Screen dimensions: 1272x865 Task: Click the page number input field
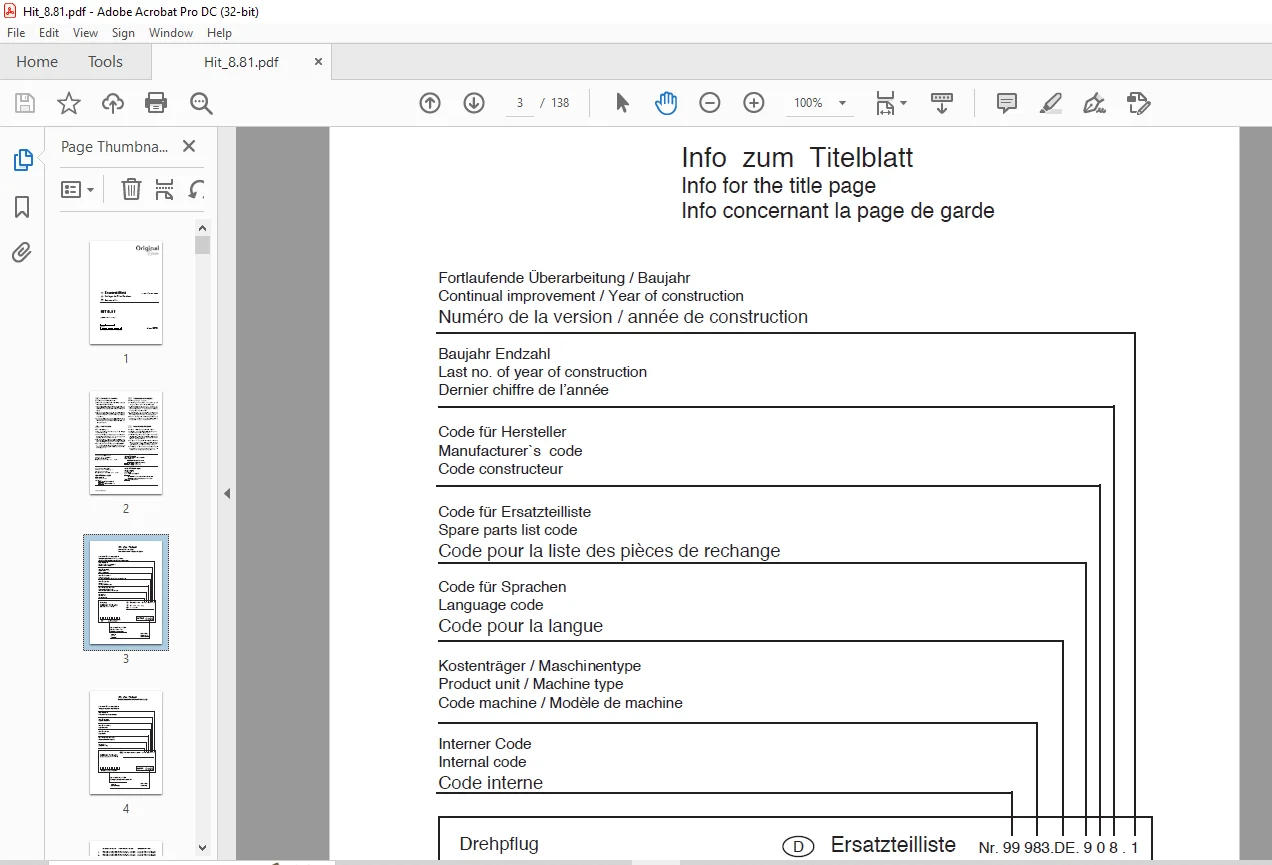(x=520, y=103)
